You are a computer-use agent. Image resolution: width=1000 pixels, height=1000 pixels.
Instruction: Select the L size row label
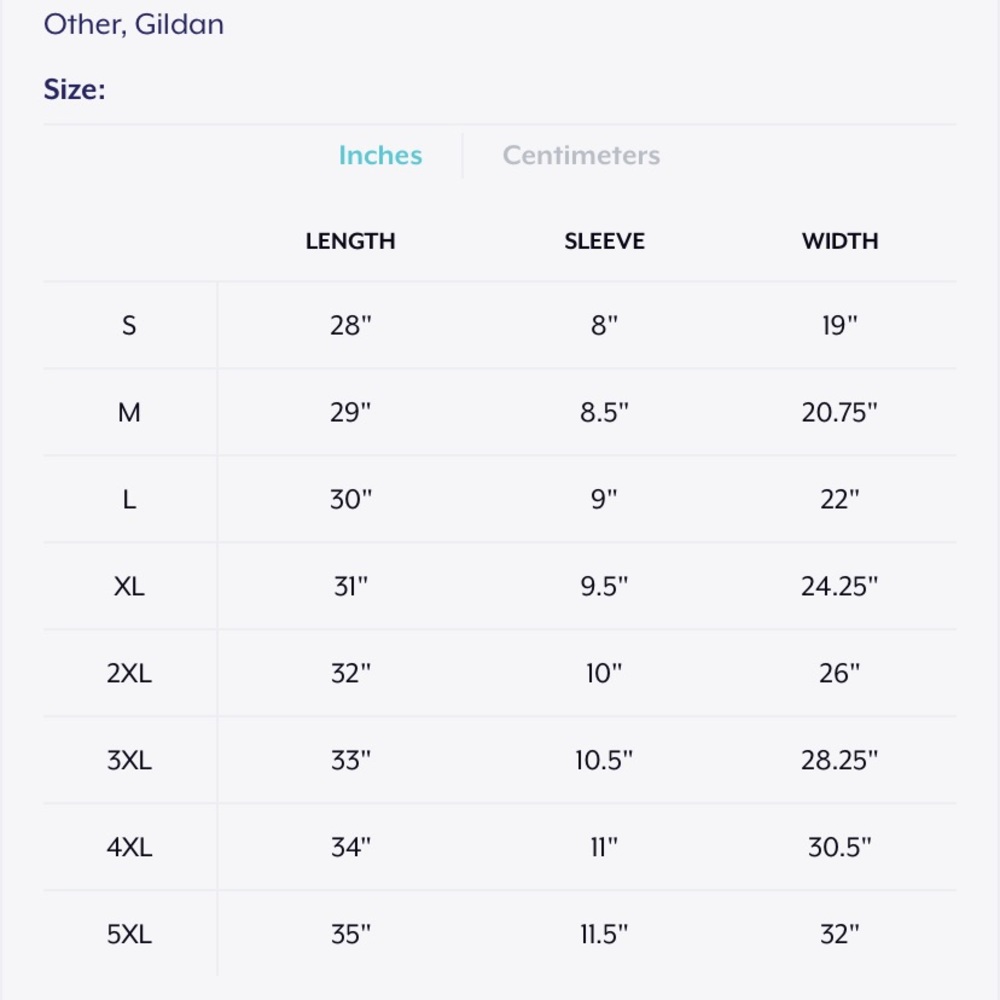click(129, 499)
